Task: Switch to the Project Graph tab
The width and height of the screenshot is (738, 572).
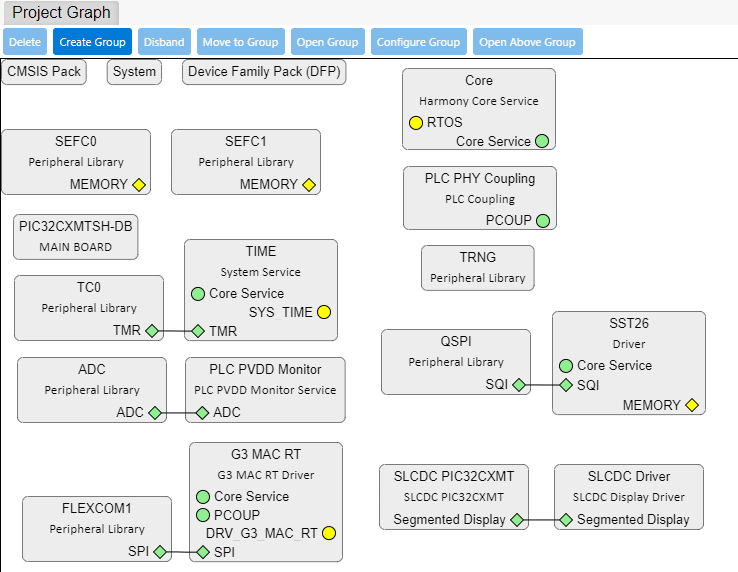Action: click(x=60, y=13)
